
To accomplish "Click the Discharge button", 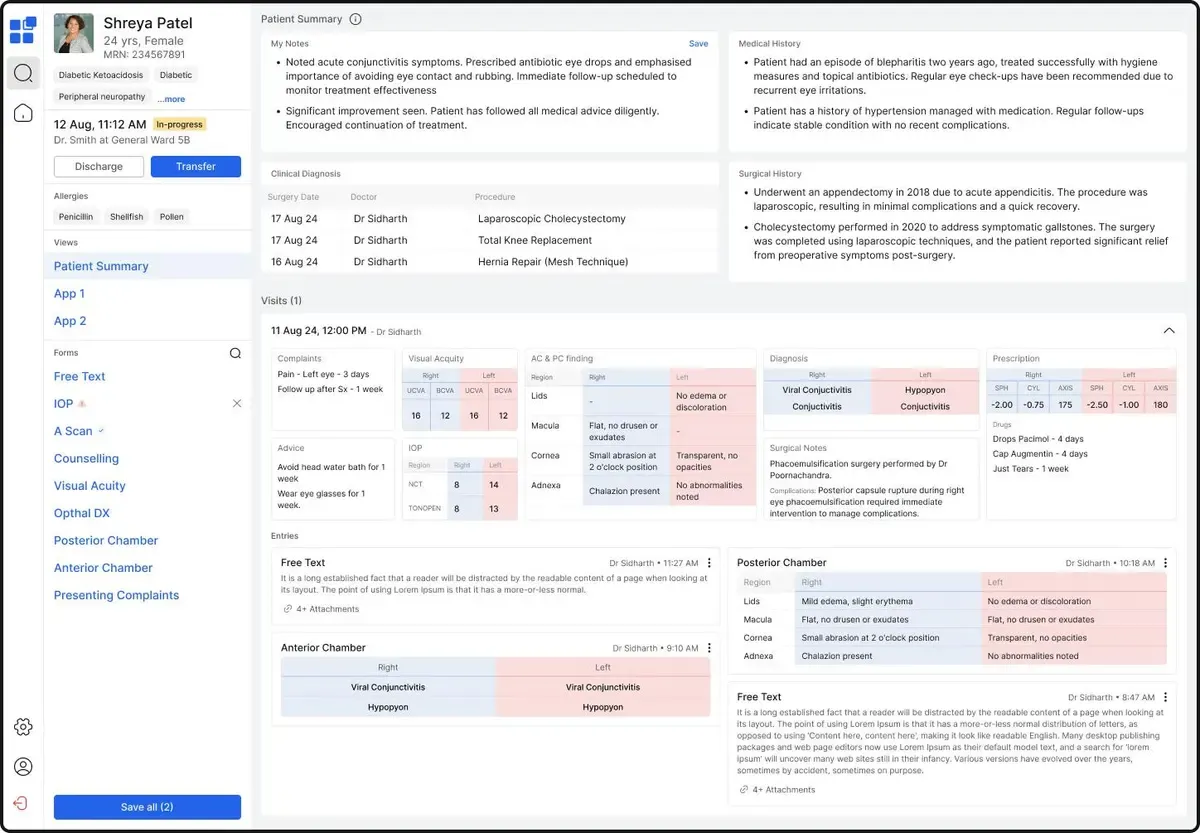I will [99, 167].
